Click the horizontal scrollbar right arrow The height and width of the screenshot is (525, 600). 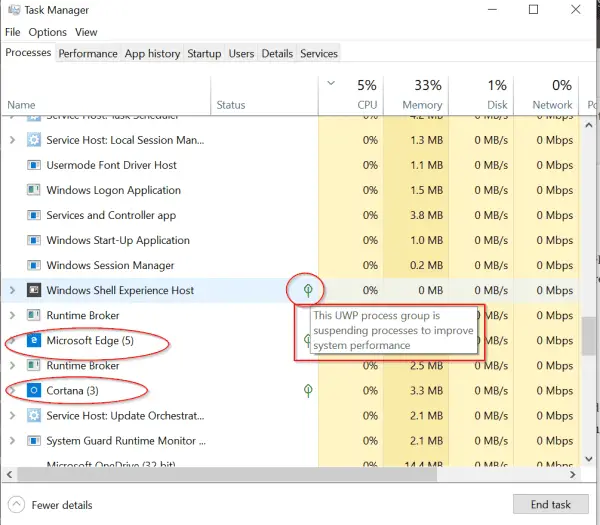[573, 475]
